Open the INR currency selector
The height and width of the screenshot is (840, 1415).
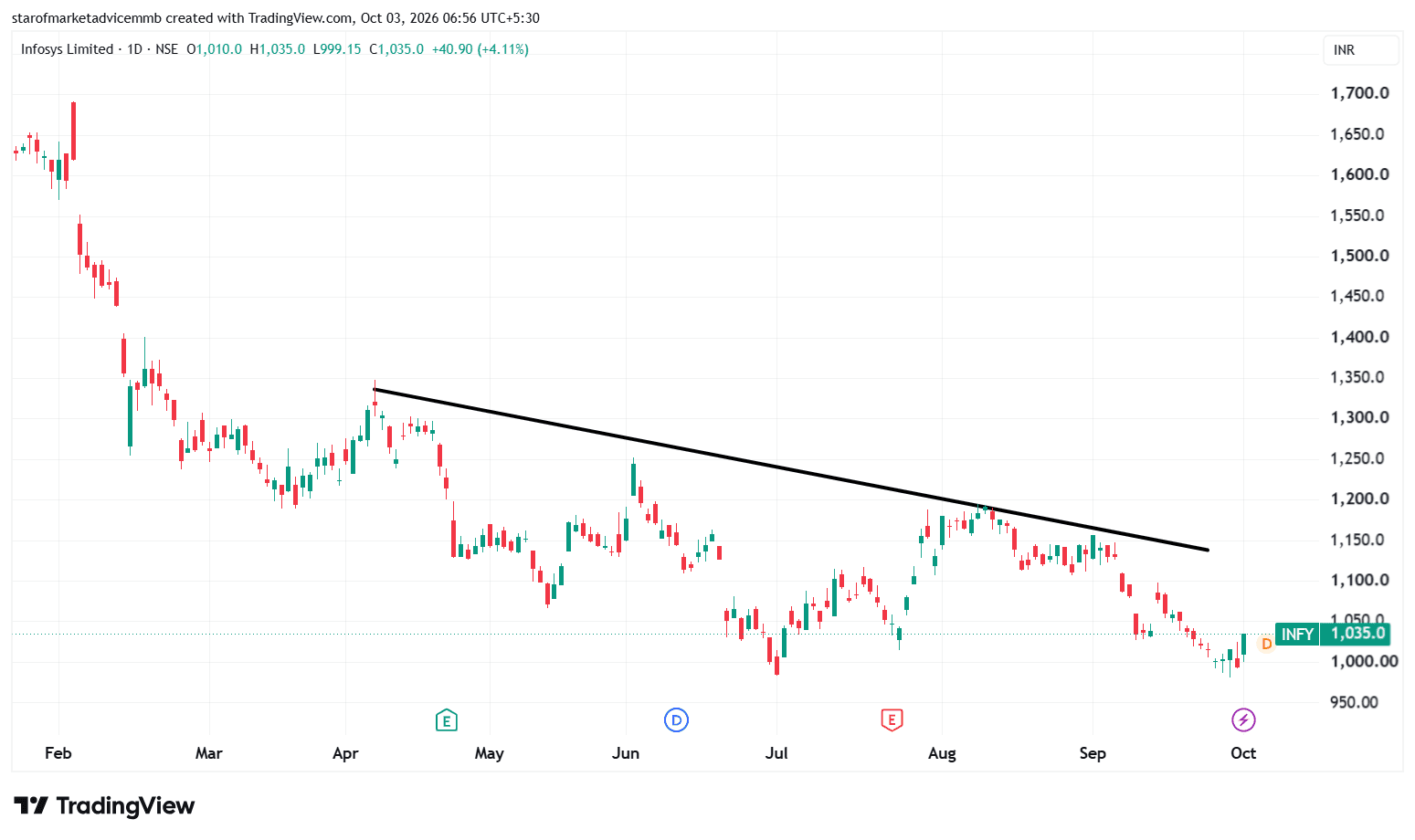point(1360,50)
